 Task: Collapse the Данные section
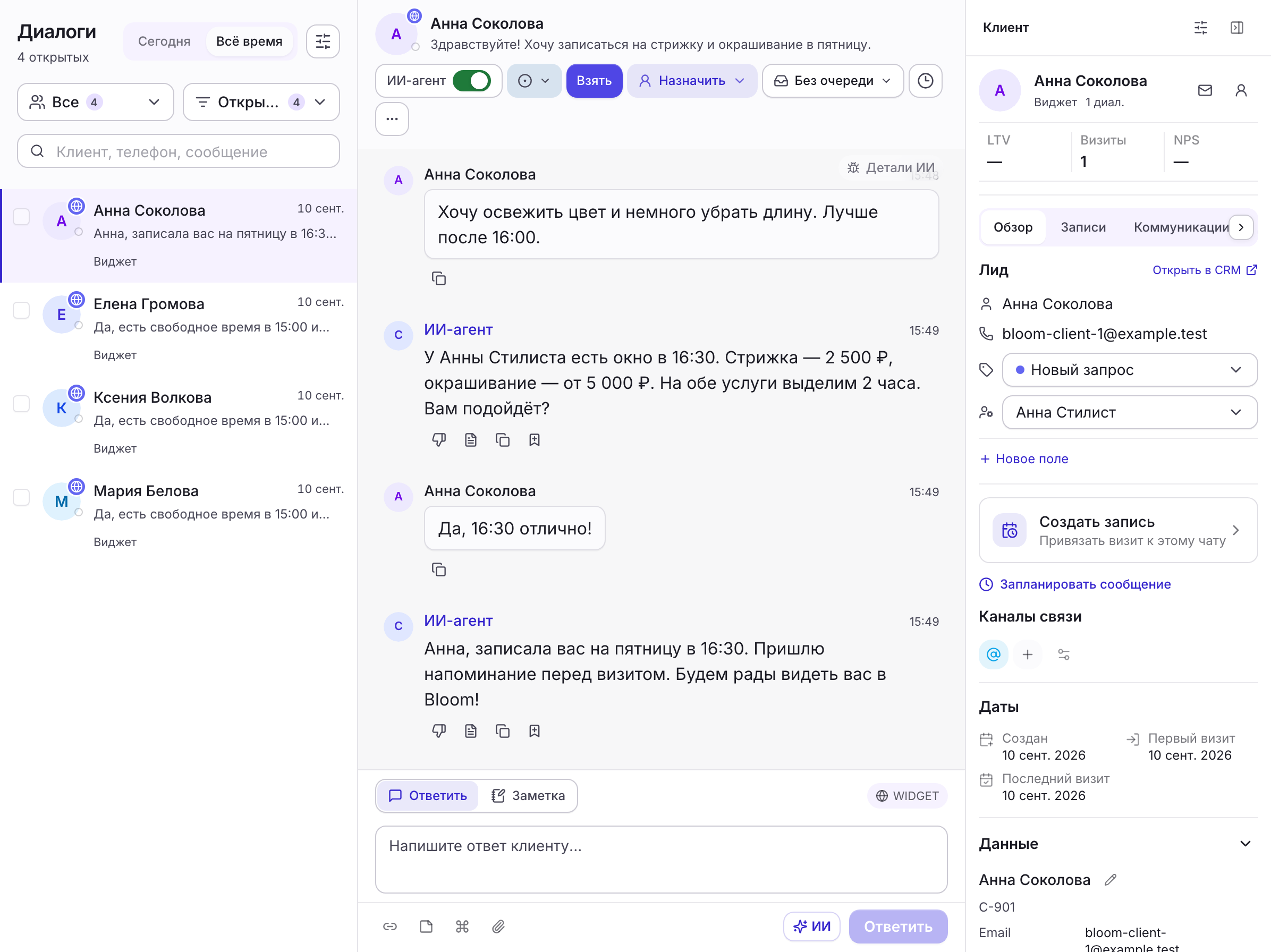1244,844
